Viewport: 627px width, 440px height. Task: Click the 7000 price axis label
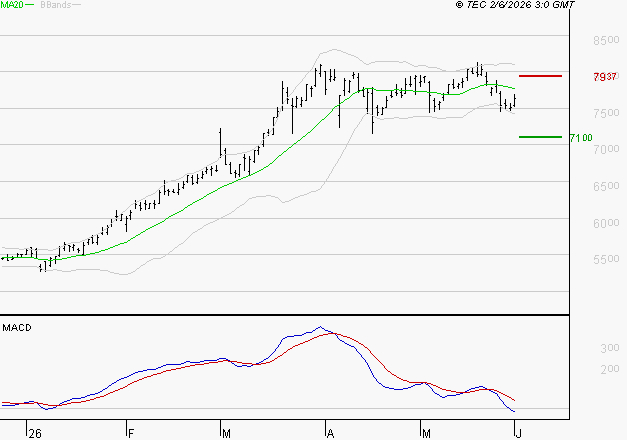pos(606,149)
